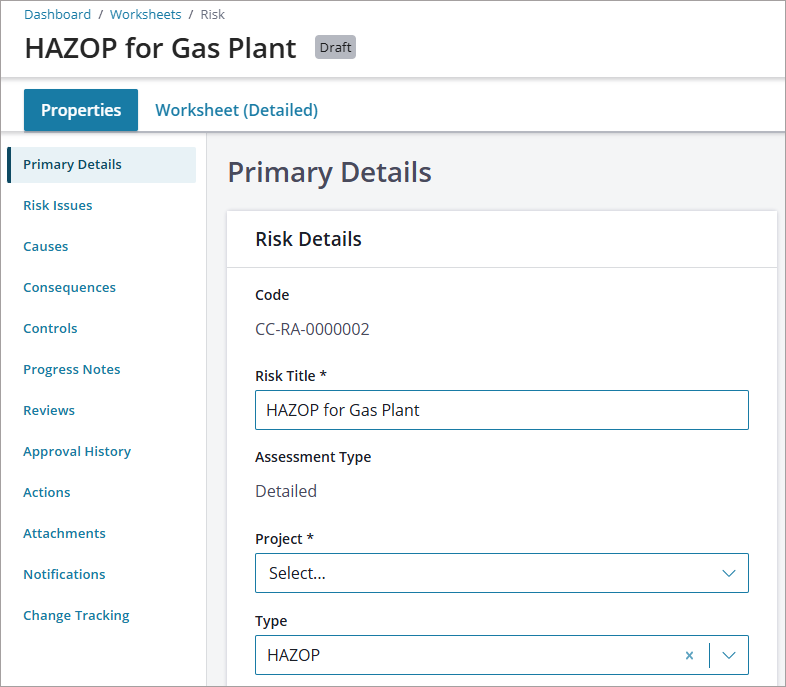Select Primary Details in sidebar
Viewport: 786px width, 687px height.
(x=102, y=165)
